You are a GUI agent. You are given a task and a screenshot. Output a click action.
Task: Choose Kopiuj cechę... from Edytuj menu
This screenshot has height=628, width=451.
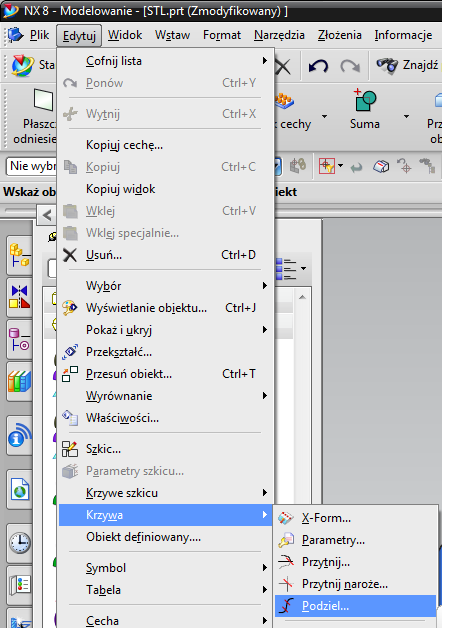166,145
